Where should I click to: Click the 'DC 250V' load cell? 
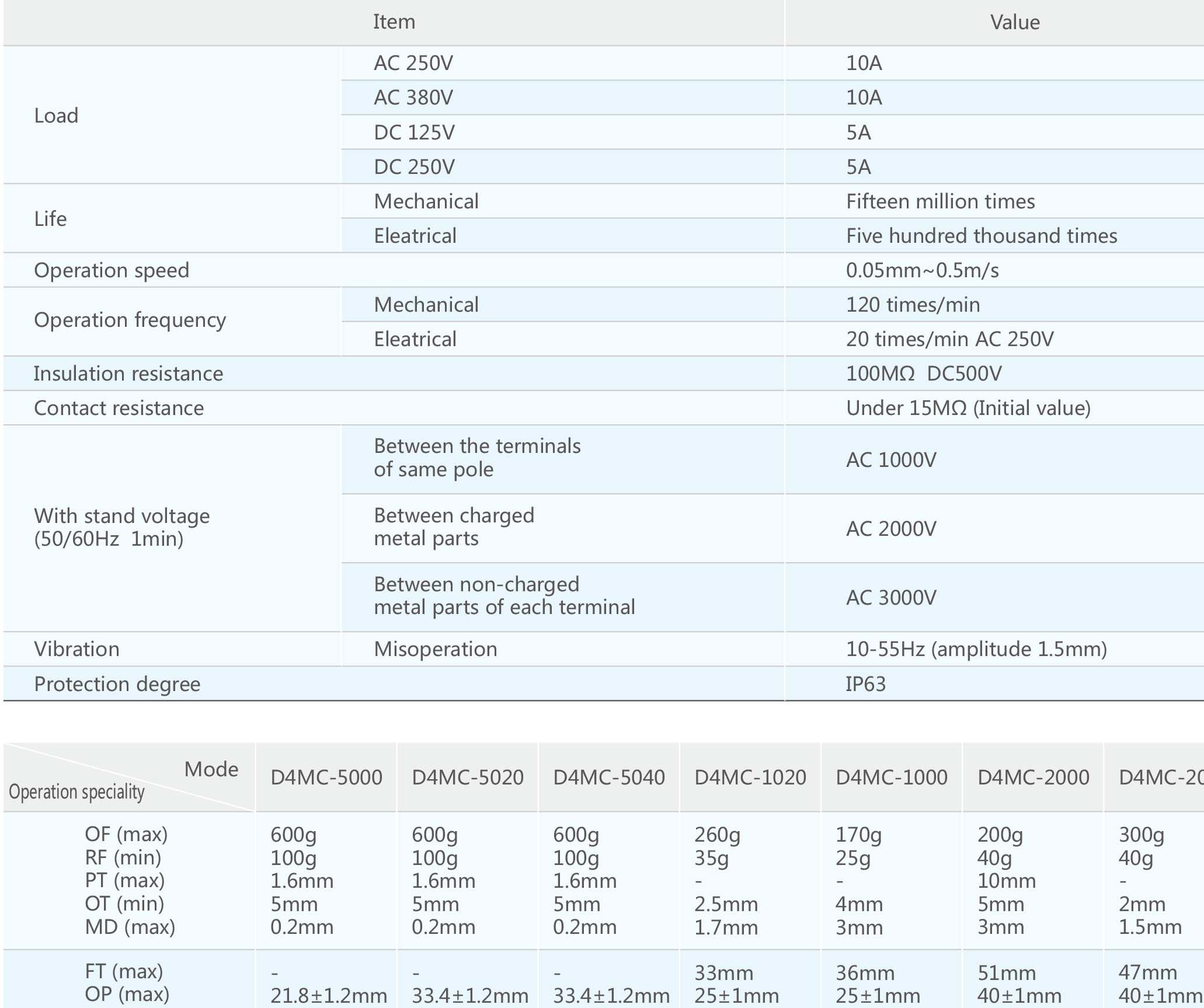point(414,167)
